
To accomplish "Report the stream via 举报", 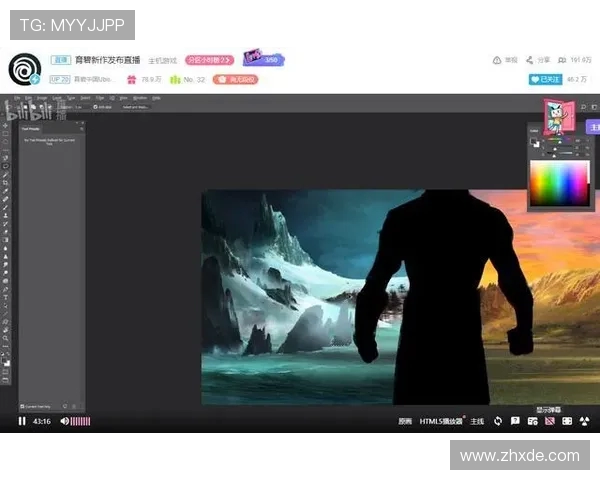I will pos(505,60).
